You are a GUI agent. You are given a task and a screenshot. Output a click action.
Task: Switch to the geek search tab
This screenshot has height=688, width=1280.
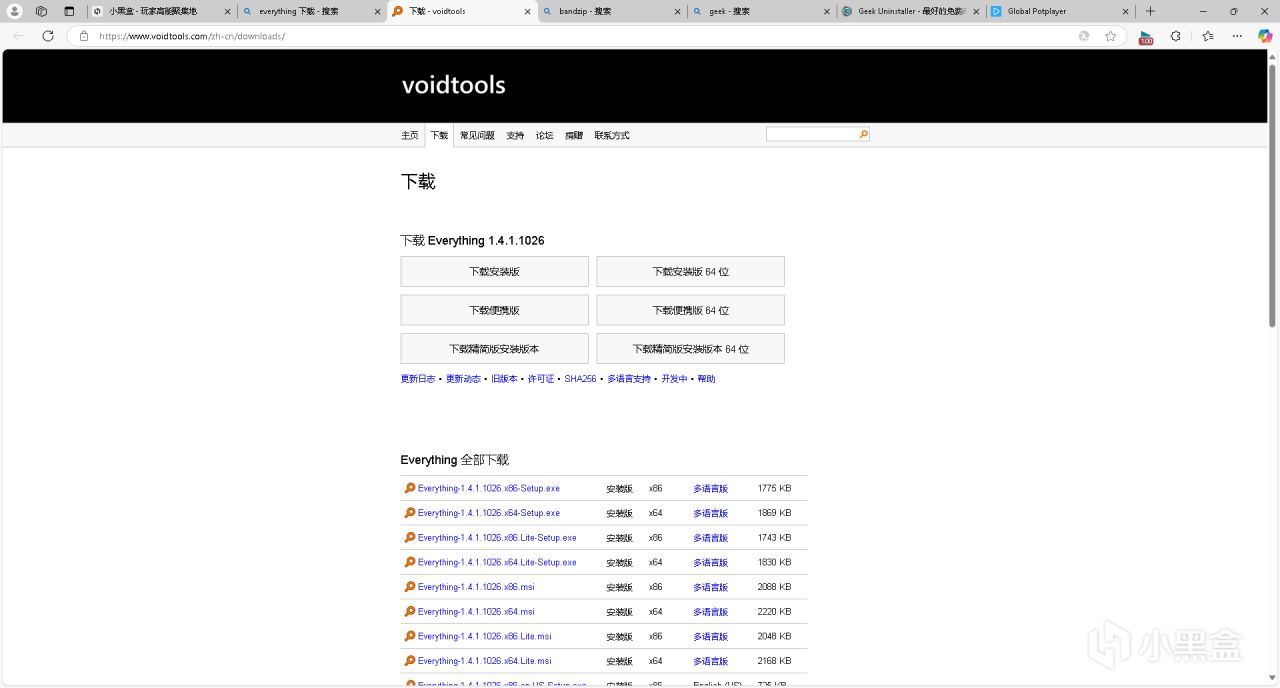(x=760, y=11)
